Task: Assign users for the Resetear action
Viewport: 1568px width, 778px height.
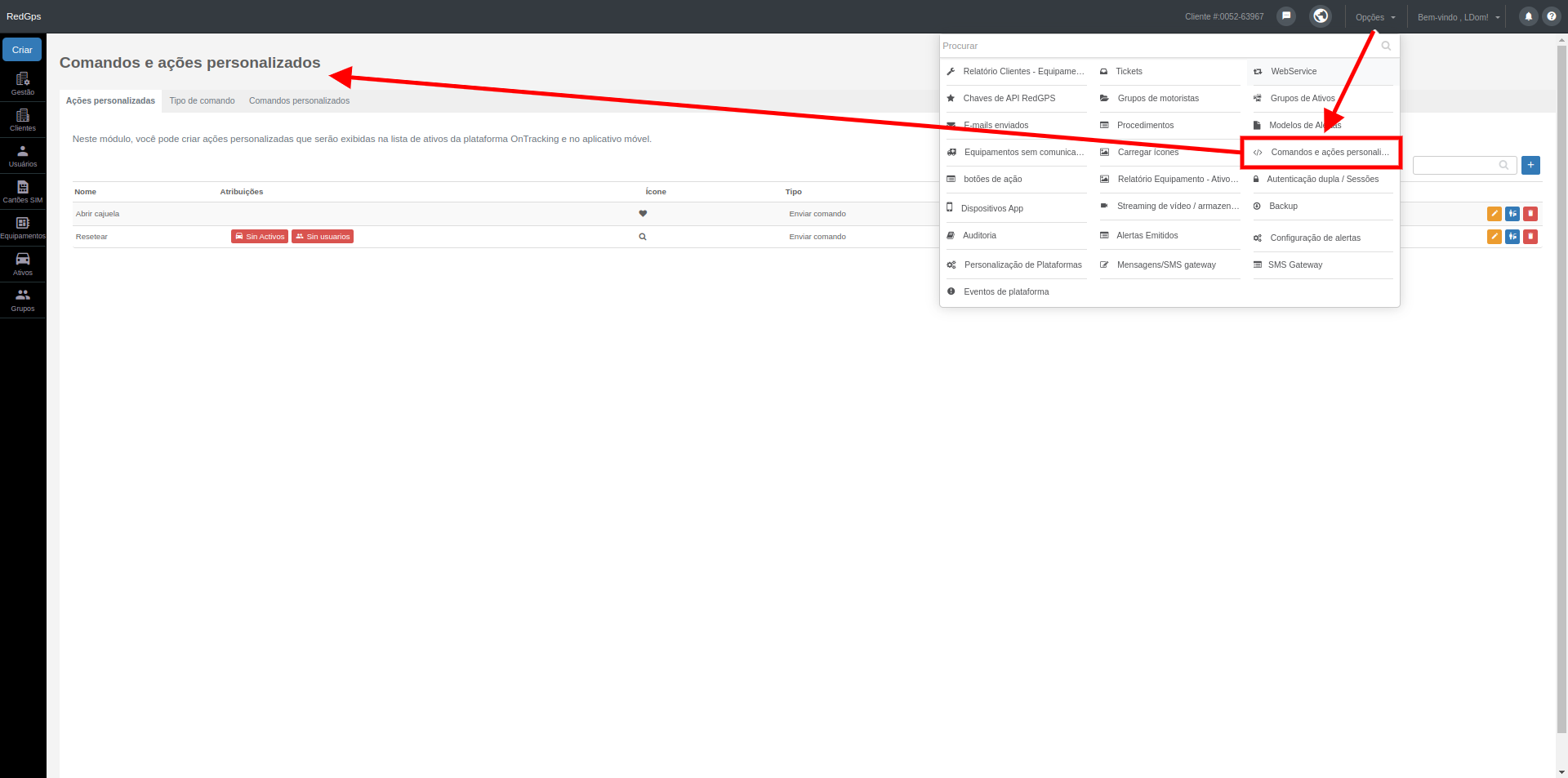Action: pos(1512,237)
